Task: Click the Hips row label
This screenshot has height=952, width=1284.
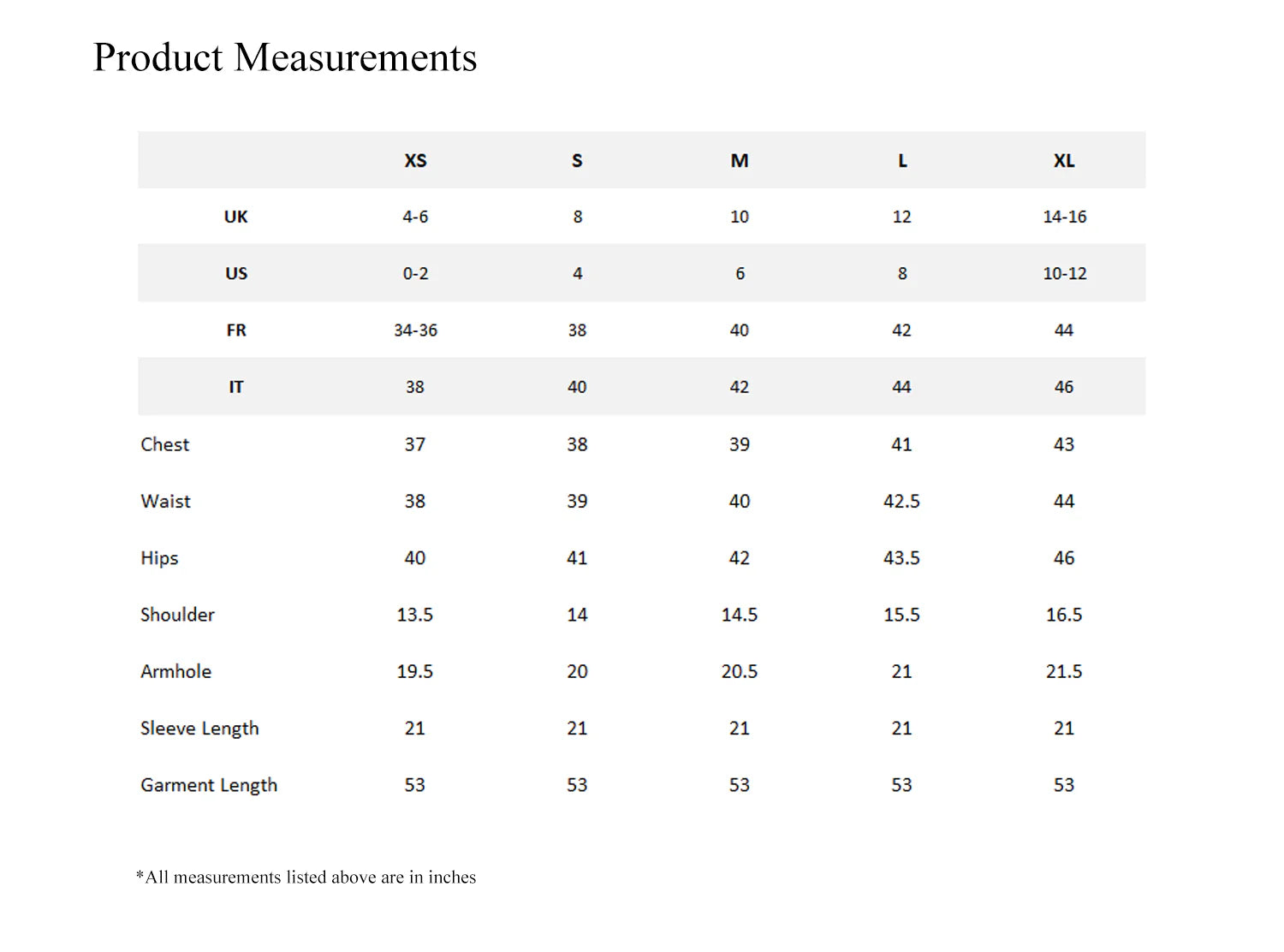Action: point(159,558)
